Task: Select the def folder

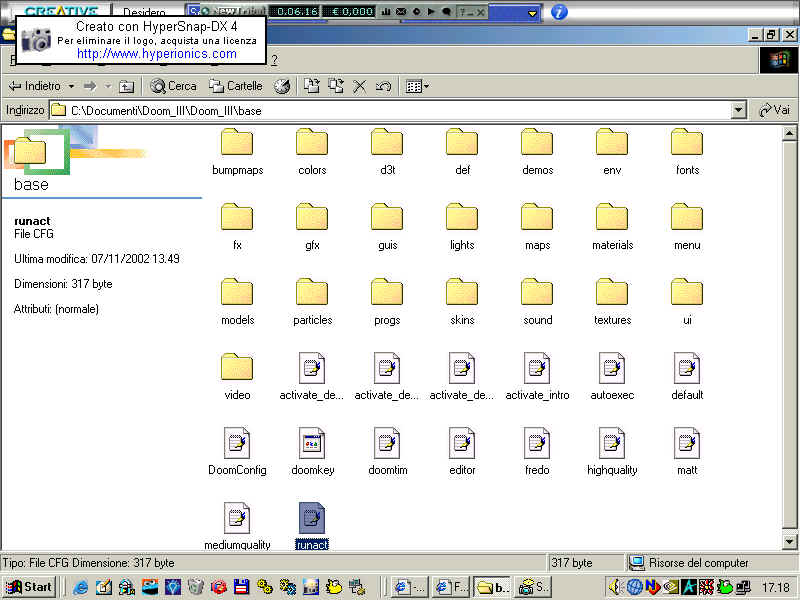Action: click(x=462, y=152)
